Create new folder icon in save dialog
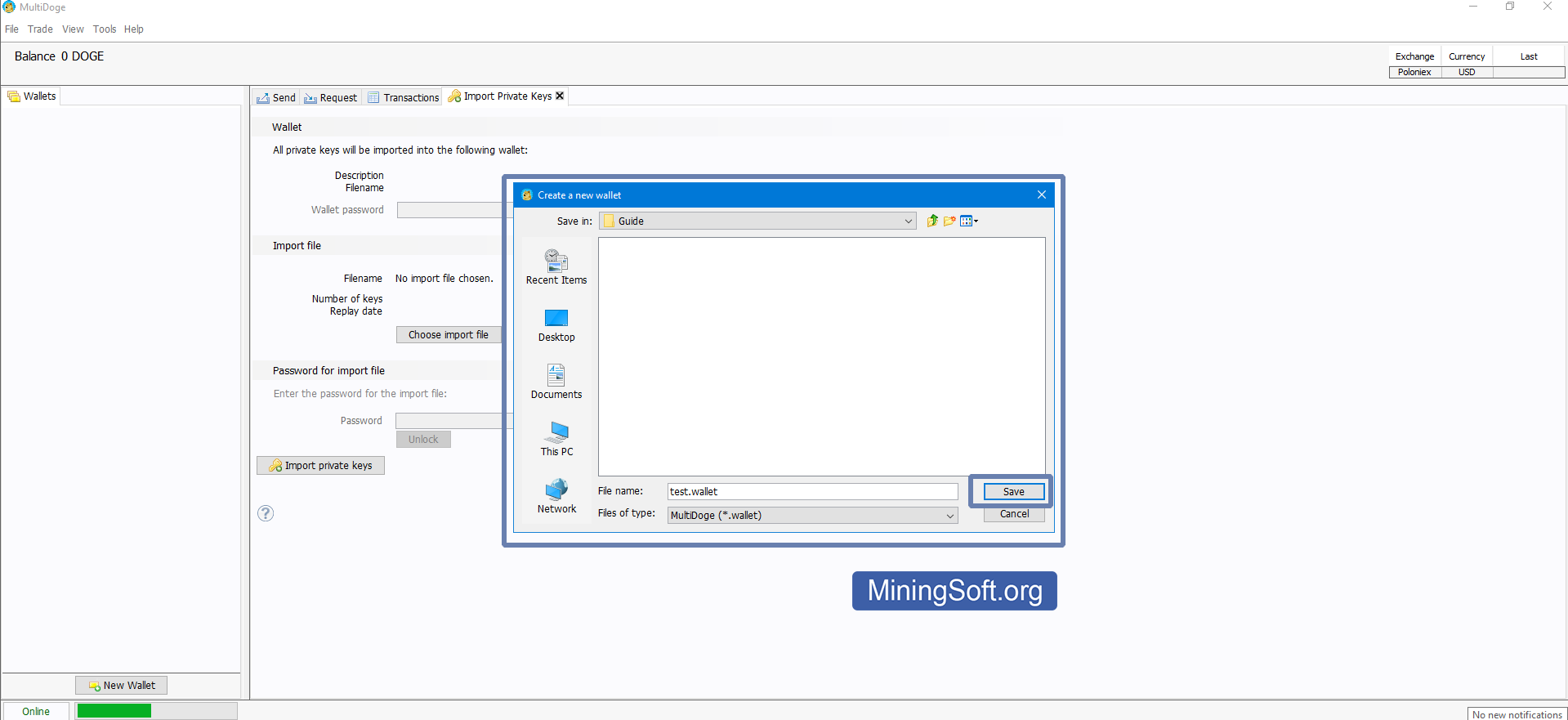 click(949, 221)
